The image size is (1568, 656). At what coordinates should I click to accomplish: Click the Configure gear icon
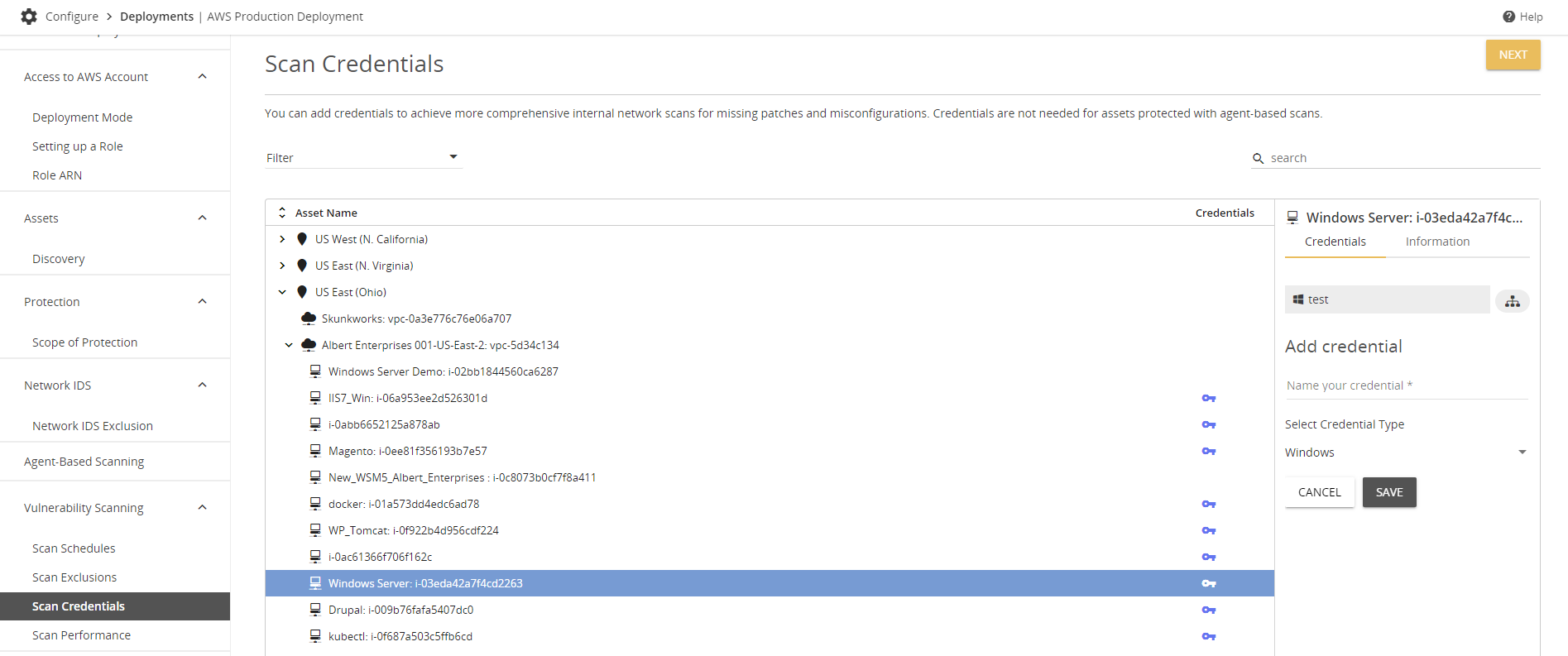(29, 17)
